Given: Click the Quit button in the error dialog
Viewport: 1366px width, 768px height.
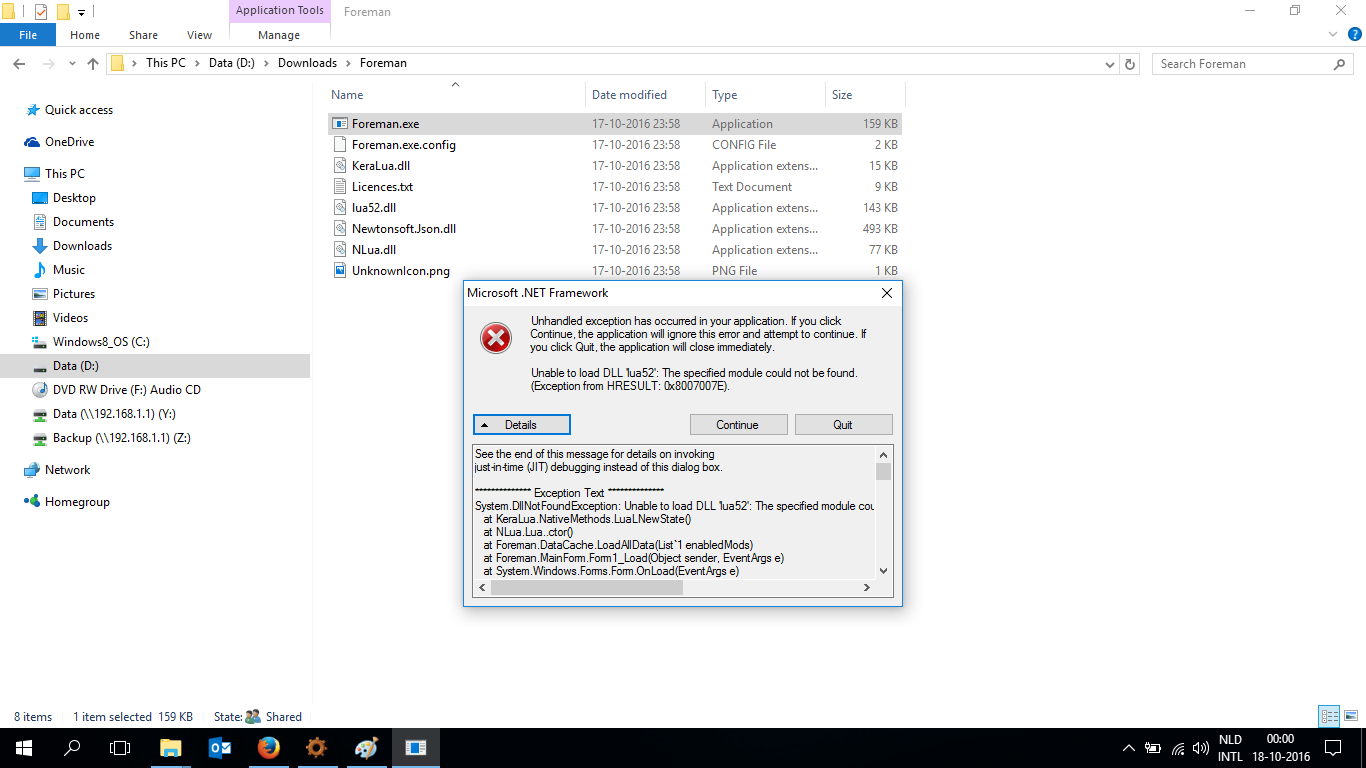Looking at the screenshot, I should click(x=843, y=425).
